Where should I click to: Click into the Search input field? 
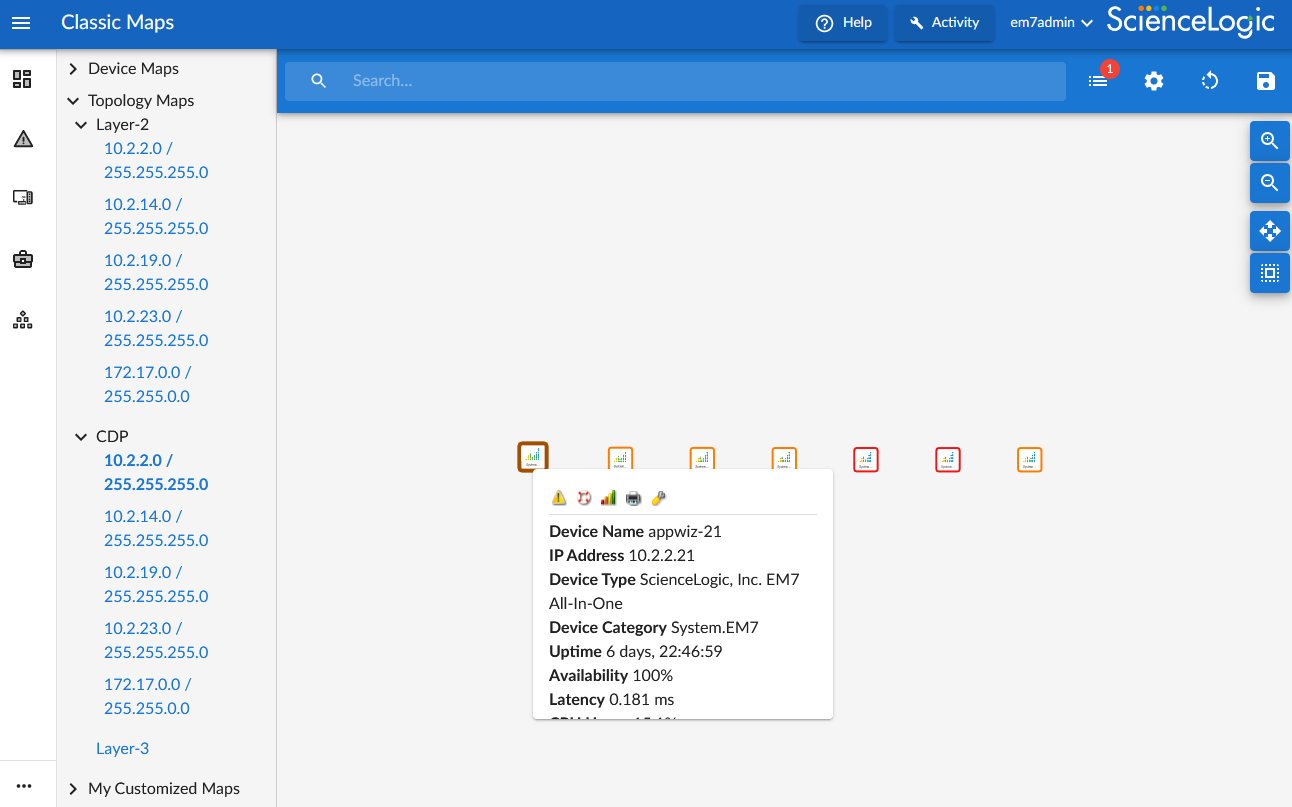tap(700, 81)
